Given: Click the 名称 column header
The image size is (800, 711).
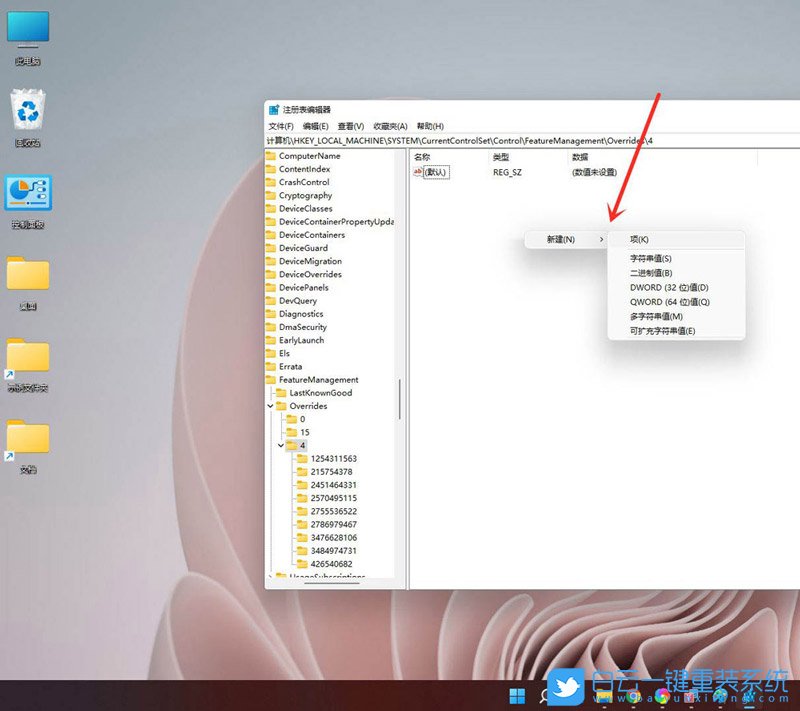Looking at the screenshot, I should tap(422, 157).
